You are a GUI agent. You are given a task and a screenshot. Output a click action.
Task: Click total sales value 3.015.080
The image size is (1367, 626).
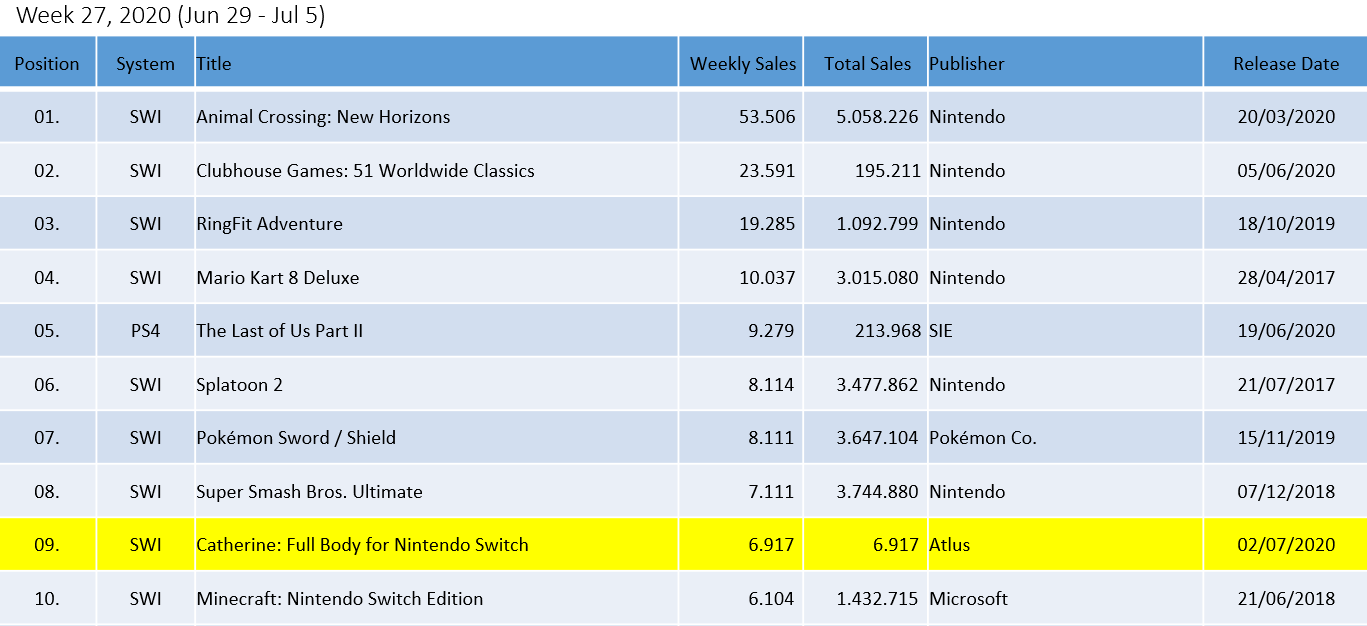(x=878, y=278)
